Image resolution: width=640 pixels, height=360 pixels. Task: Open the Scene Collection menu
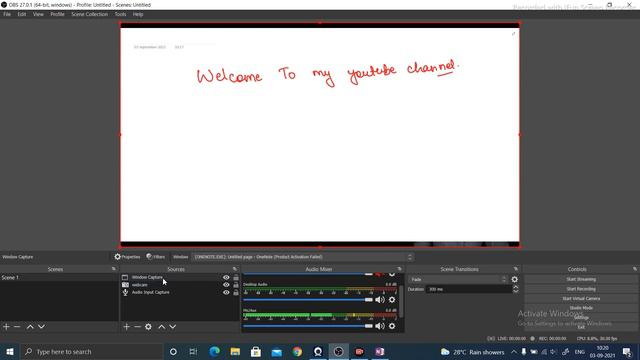[89, 14]
